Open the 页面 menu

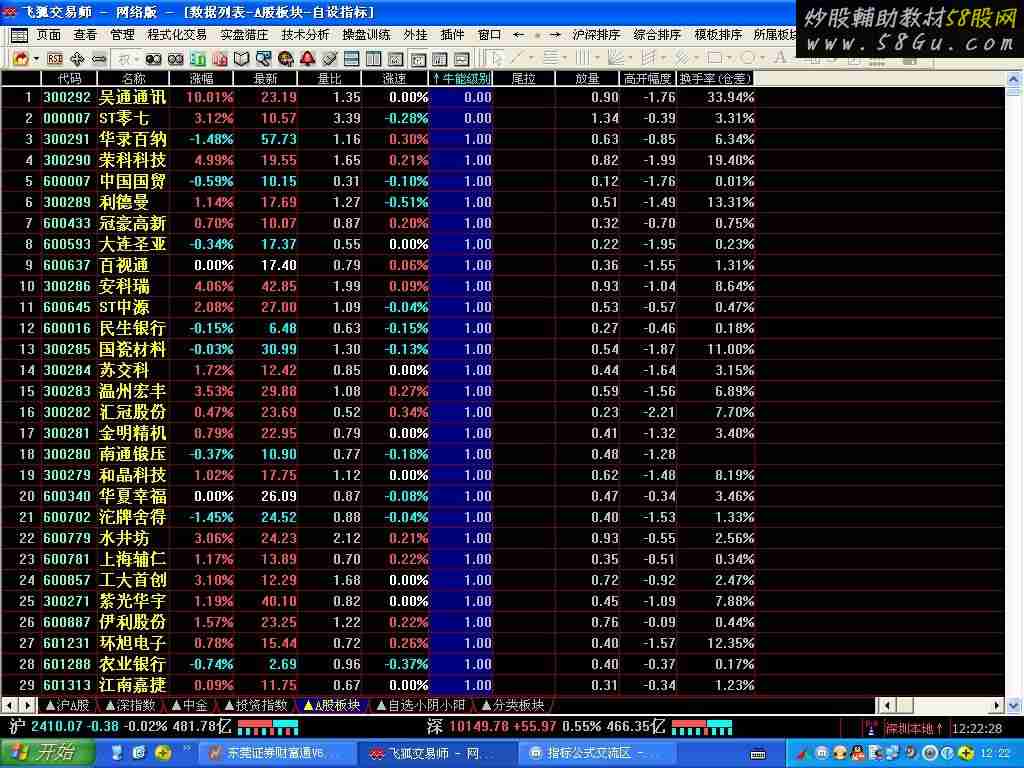[x=48, y=35]
